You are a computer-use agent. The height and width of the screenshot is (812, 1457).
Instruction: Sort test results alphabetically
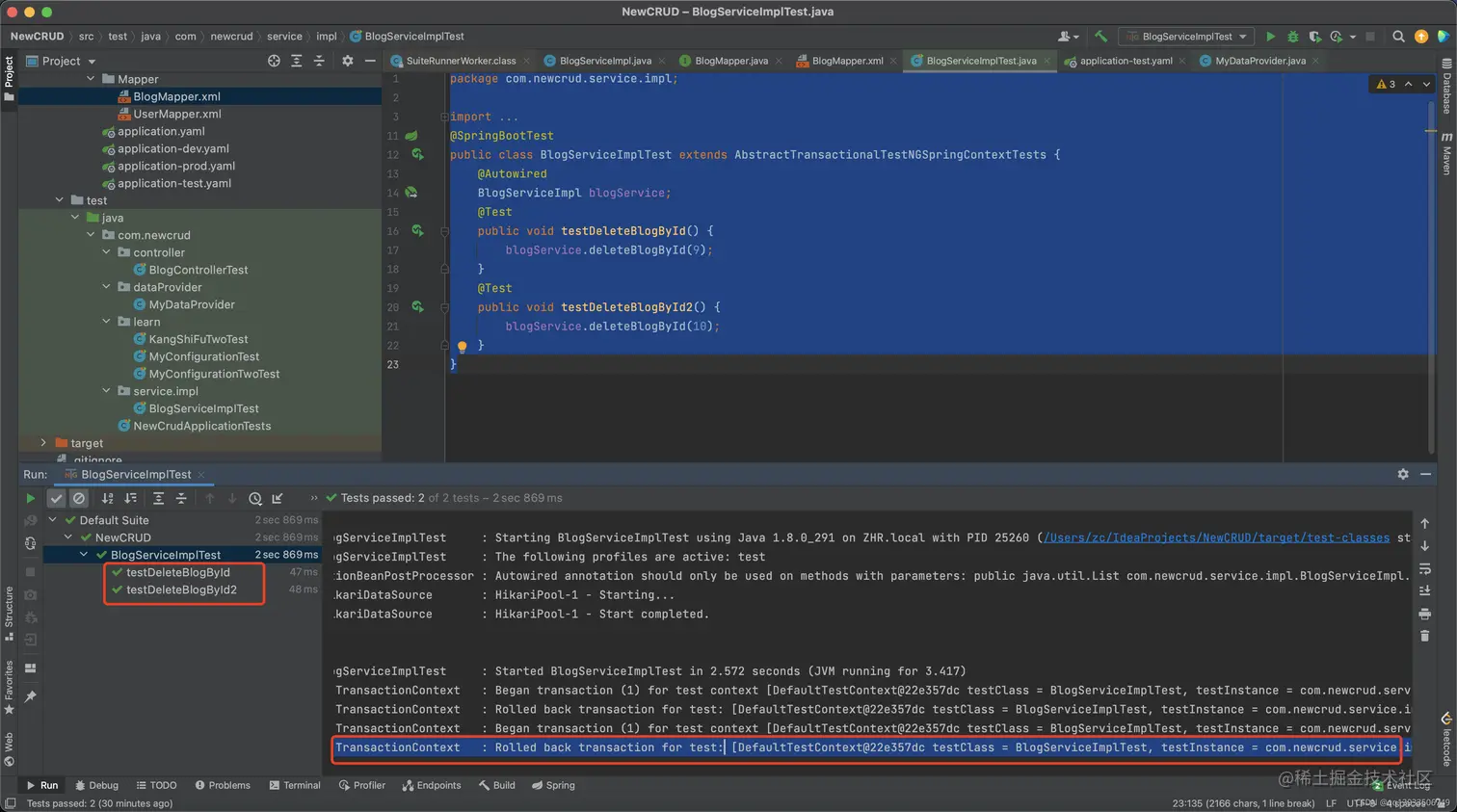[x=107, y=498]
